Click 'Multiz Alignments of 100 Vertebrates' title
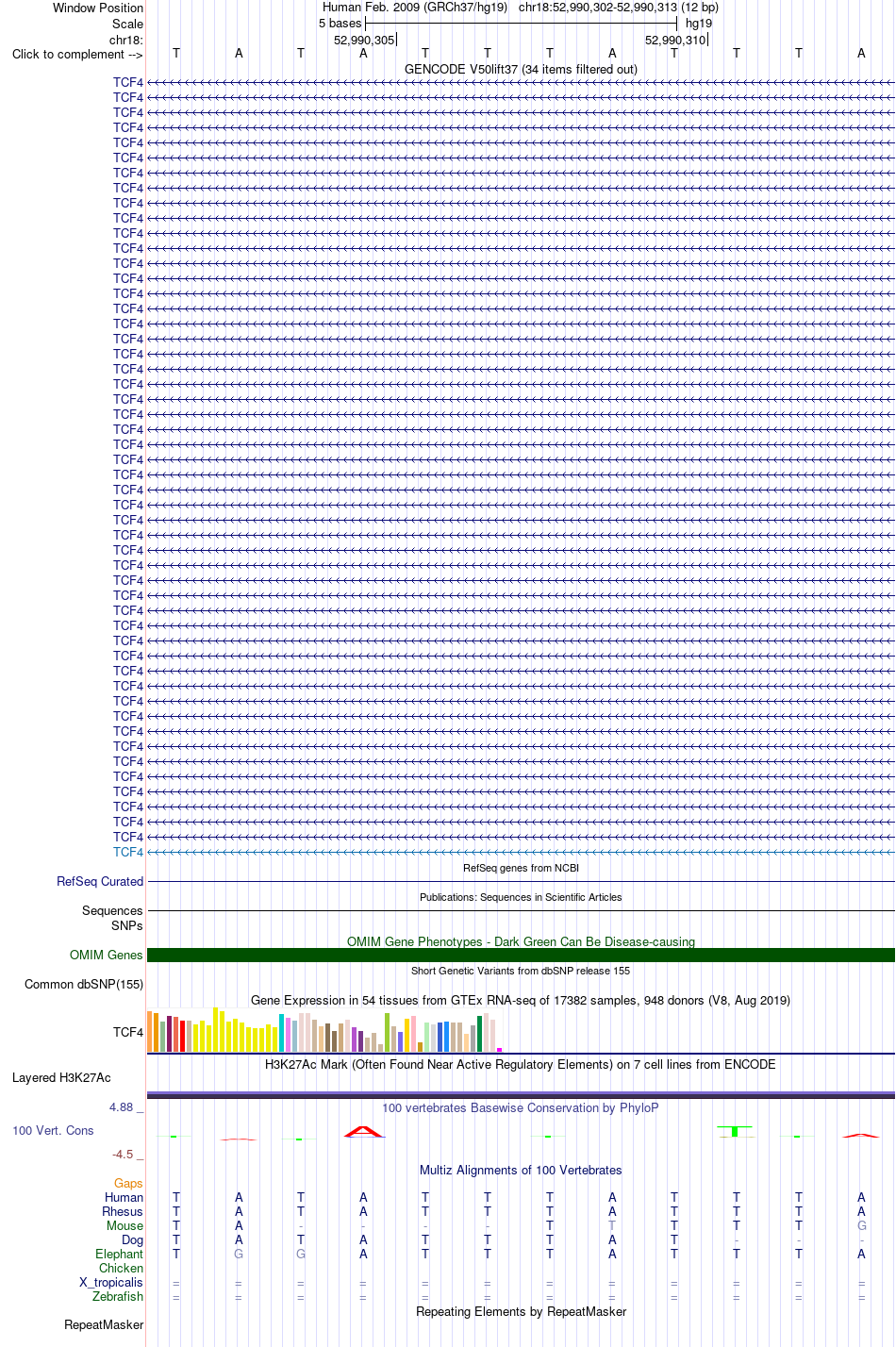This screenshot has height=1347, width=896. coord(521,1170)
